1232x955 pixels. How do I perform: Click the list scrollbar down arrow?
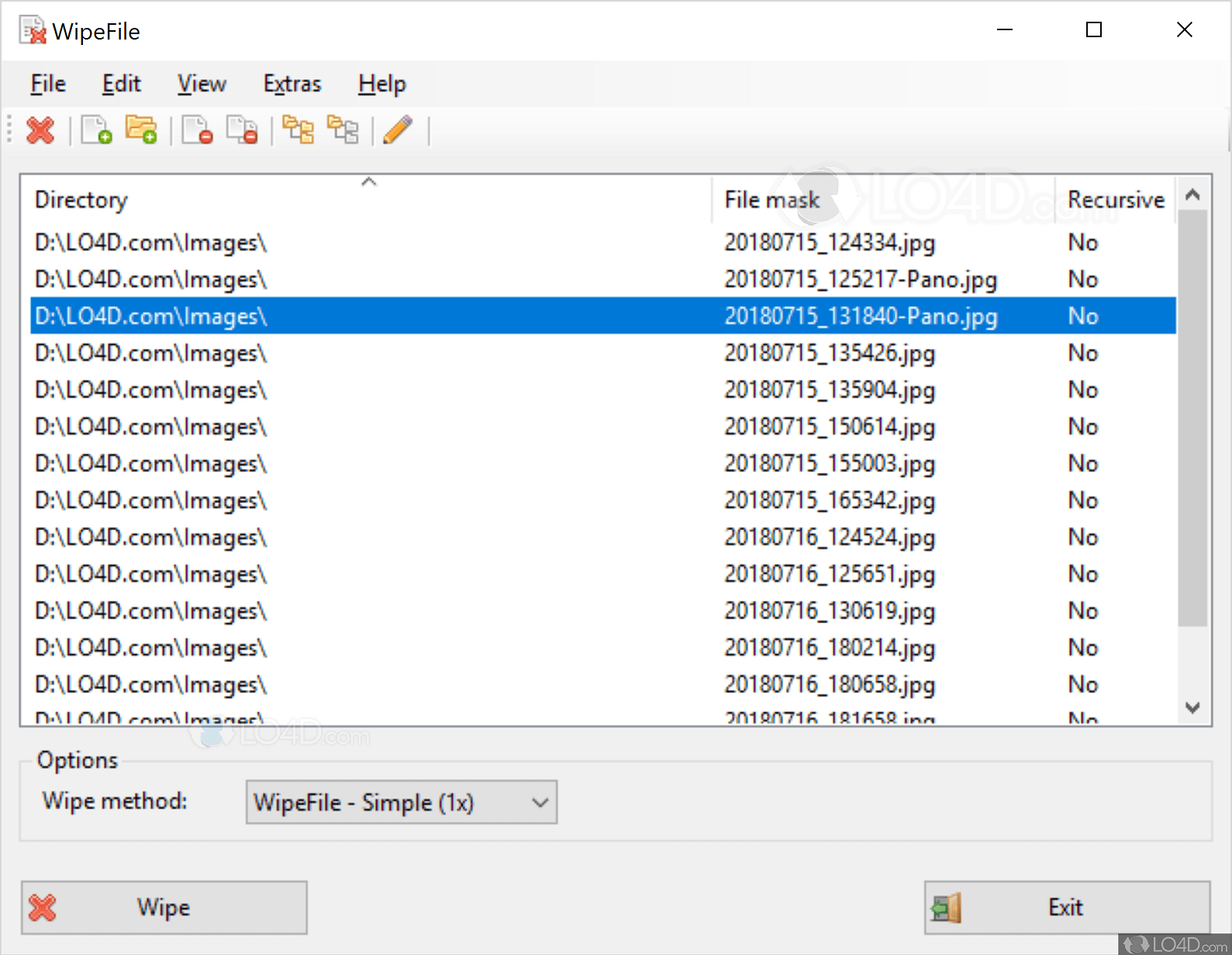coord(1193,707)
